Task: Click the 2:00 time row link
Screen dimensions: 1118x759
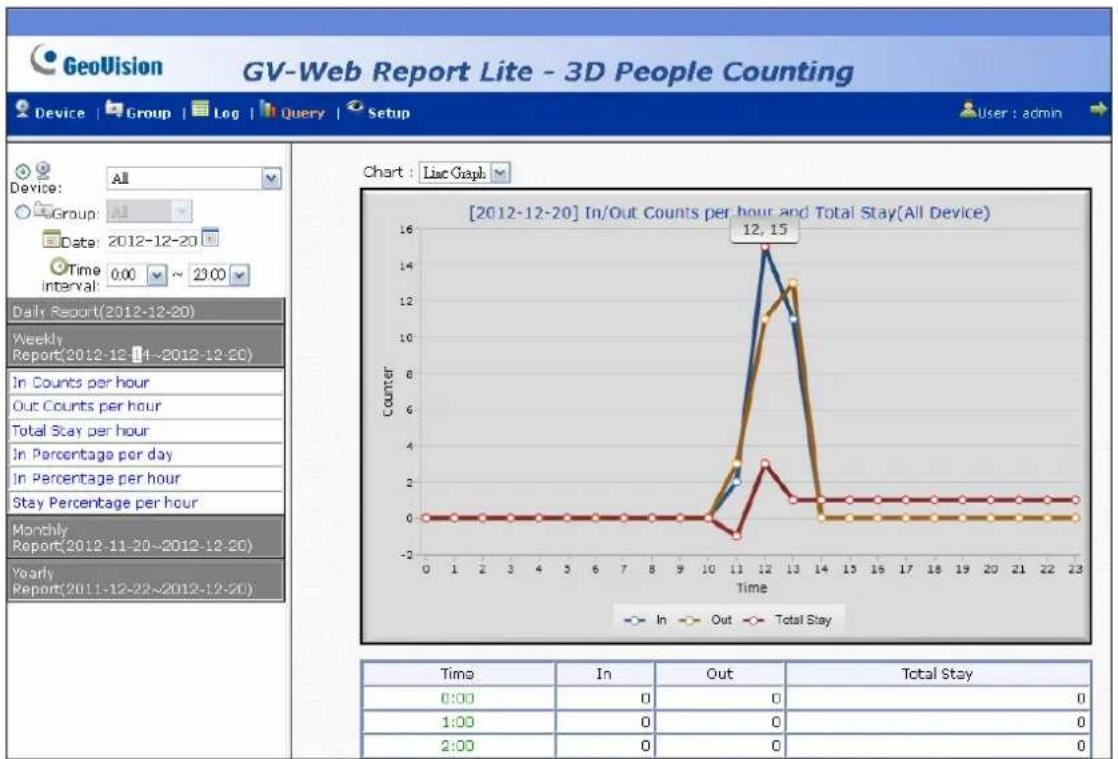Action: (x=457, y=745)
